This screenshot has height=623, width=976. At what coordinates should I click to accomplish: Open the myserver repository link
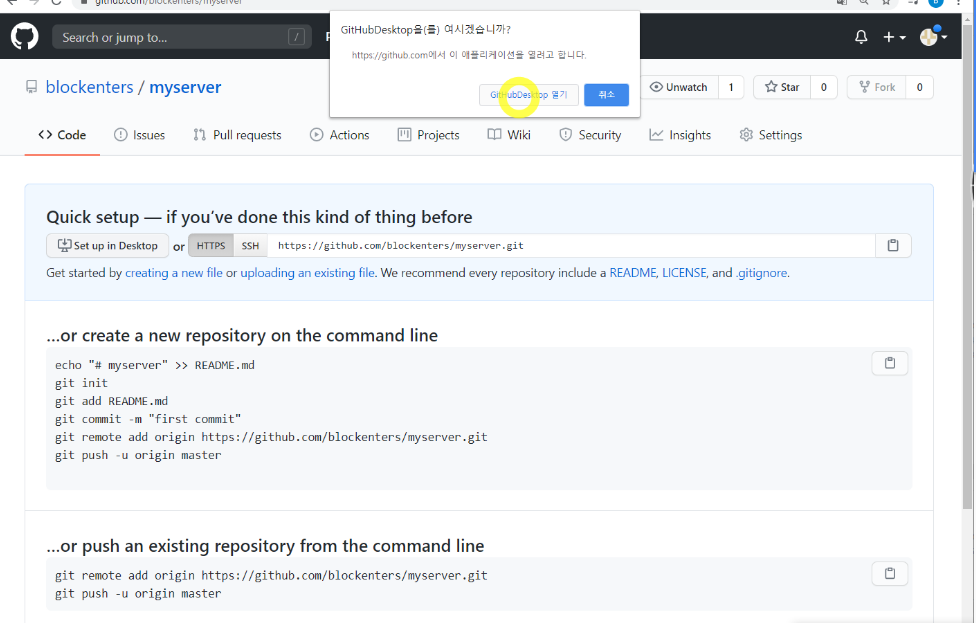185,87
